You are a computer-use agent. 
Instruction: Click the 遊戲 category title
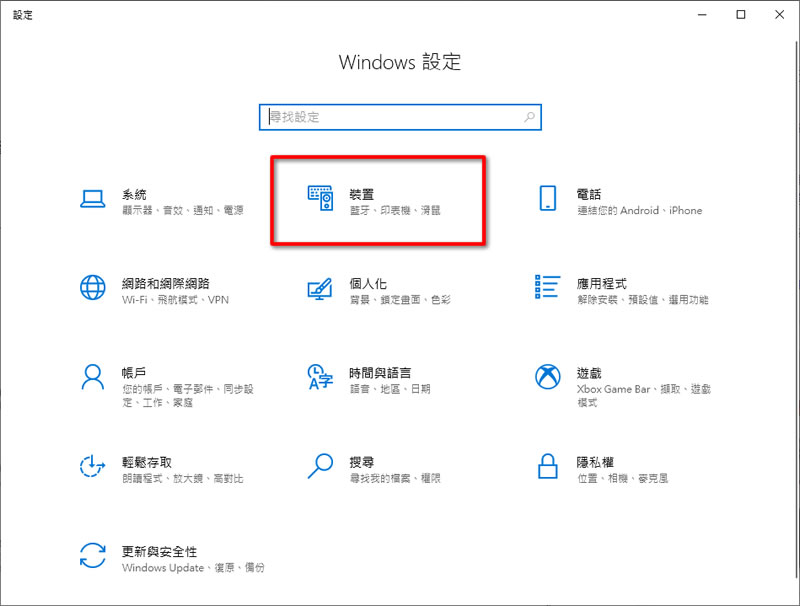tap(589, 373)
